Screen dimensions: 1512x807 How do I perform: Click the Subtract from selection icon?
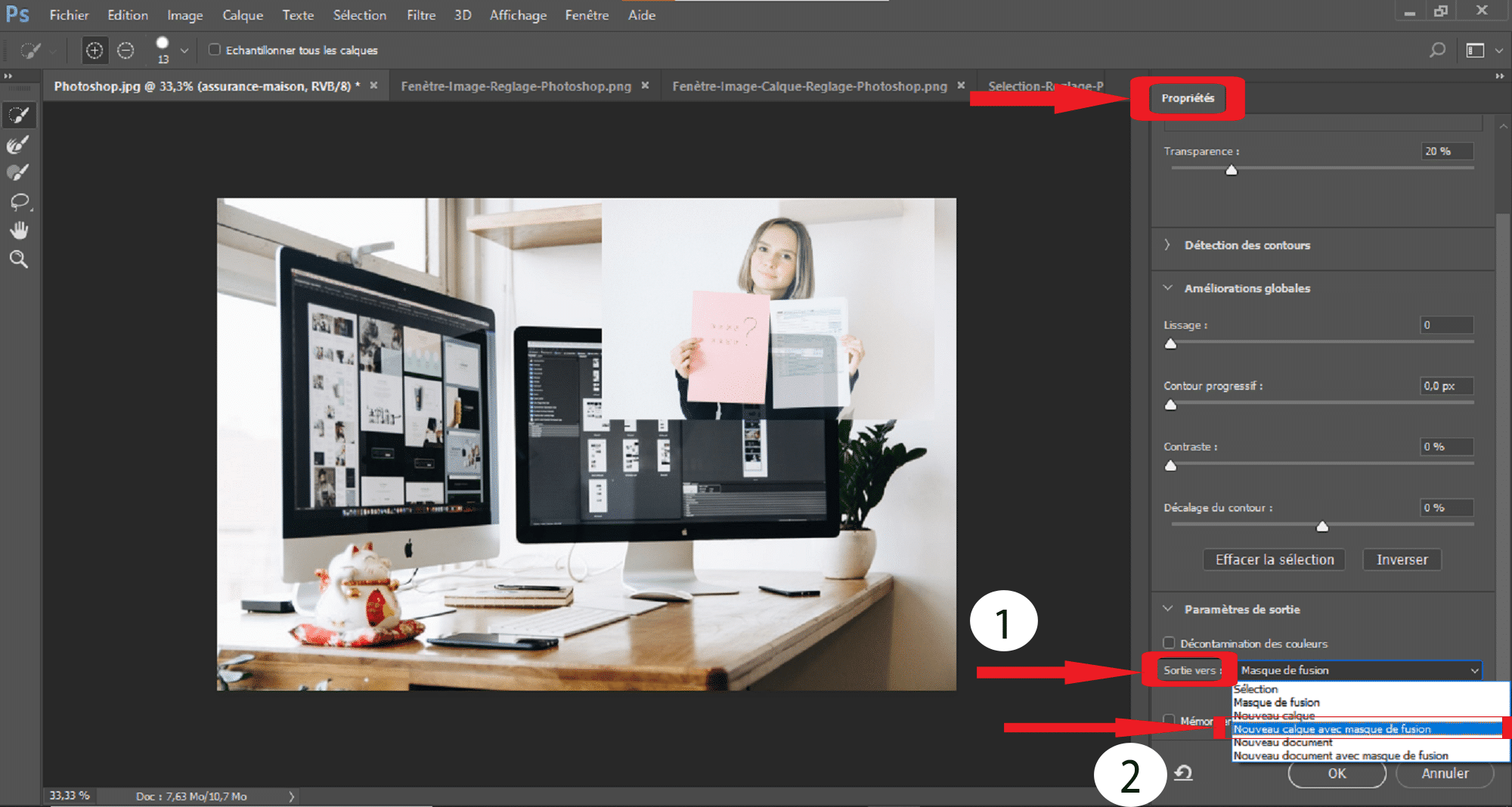[x=125, y=51]
